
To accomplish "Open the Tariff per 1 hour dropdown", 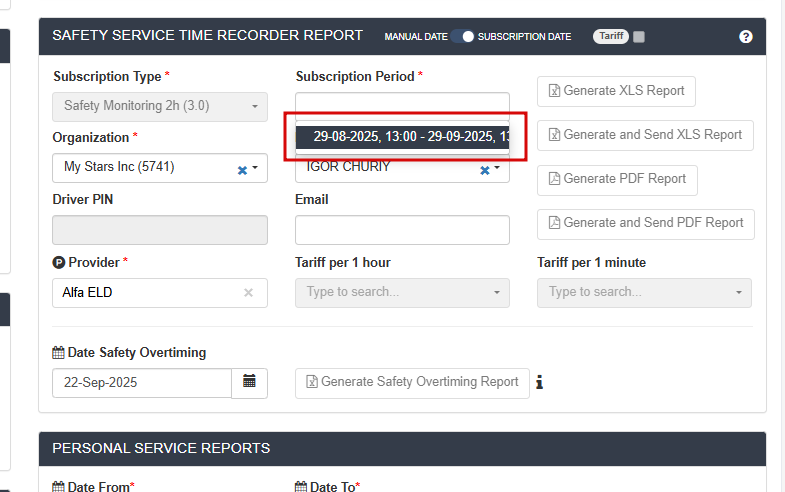I will tap(402, 293).
